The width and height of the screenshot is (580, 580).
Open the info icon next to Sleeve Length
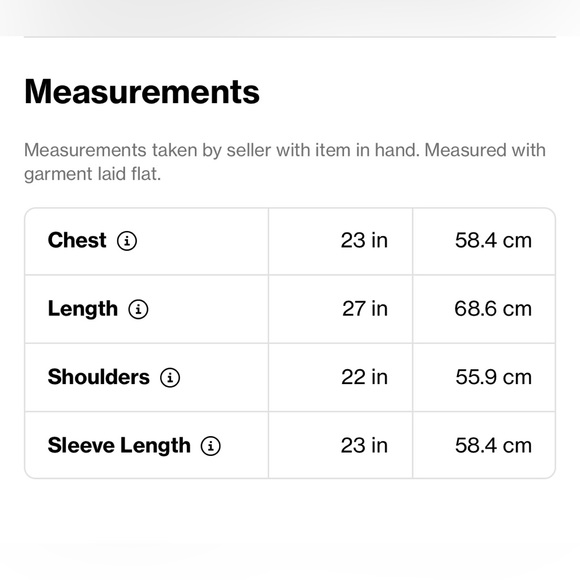(x=210, y=446)
